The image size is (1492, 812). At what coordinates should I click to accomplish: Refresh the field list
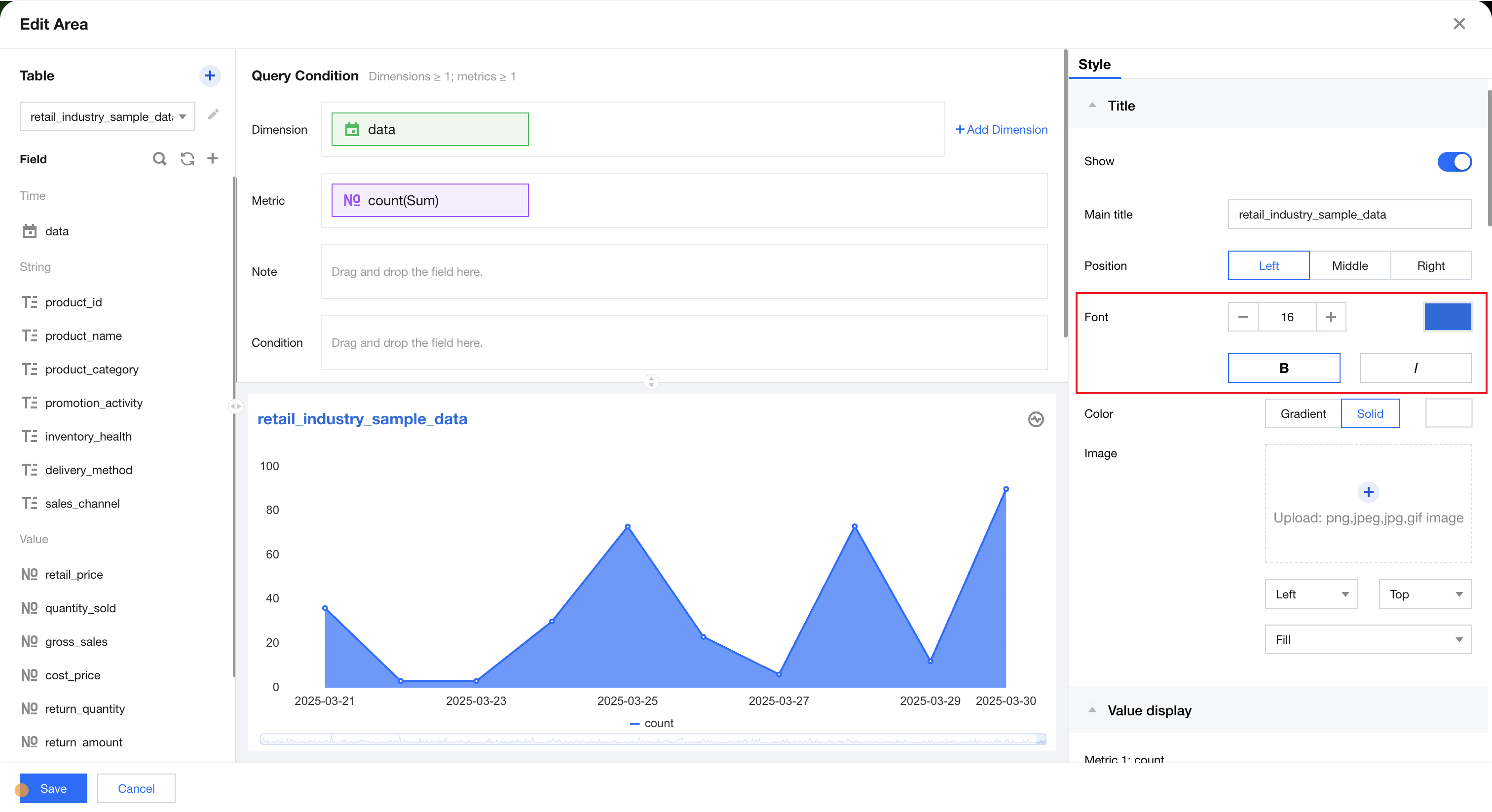point(187,159)
